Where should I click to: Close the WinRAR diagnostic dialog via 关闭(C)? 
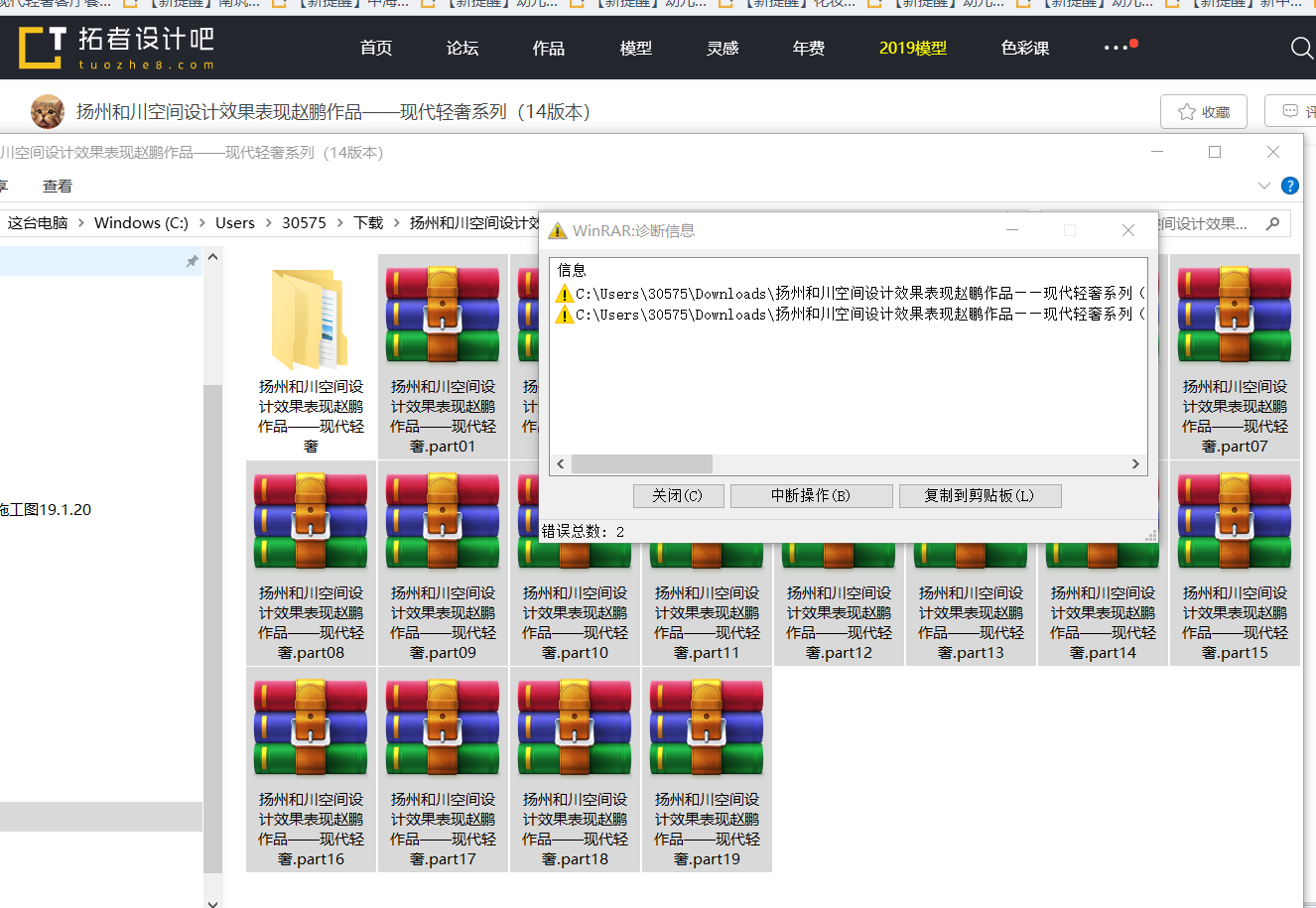point(677,495)
